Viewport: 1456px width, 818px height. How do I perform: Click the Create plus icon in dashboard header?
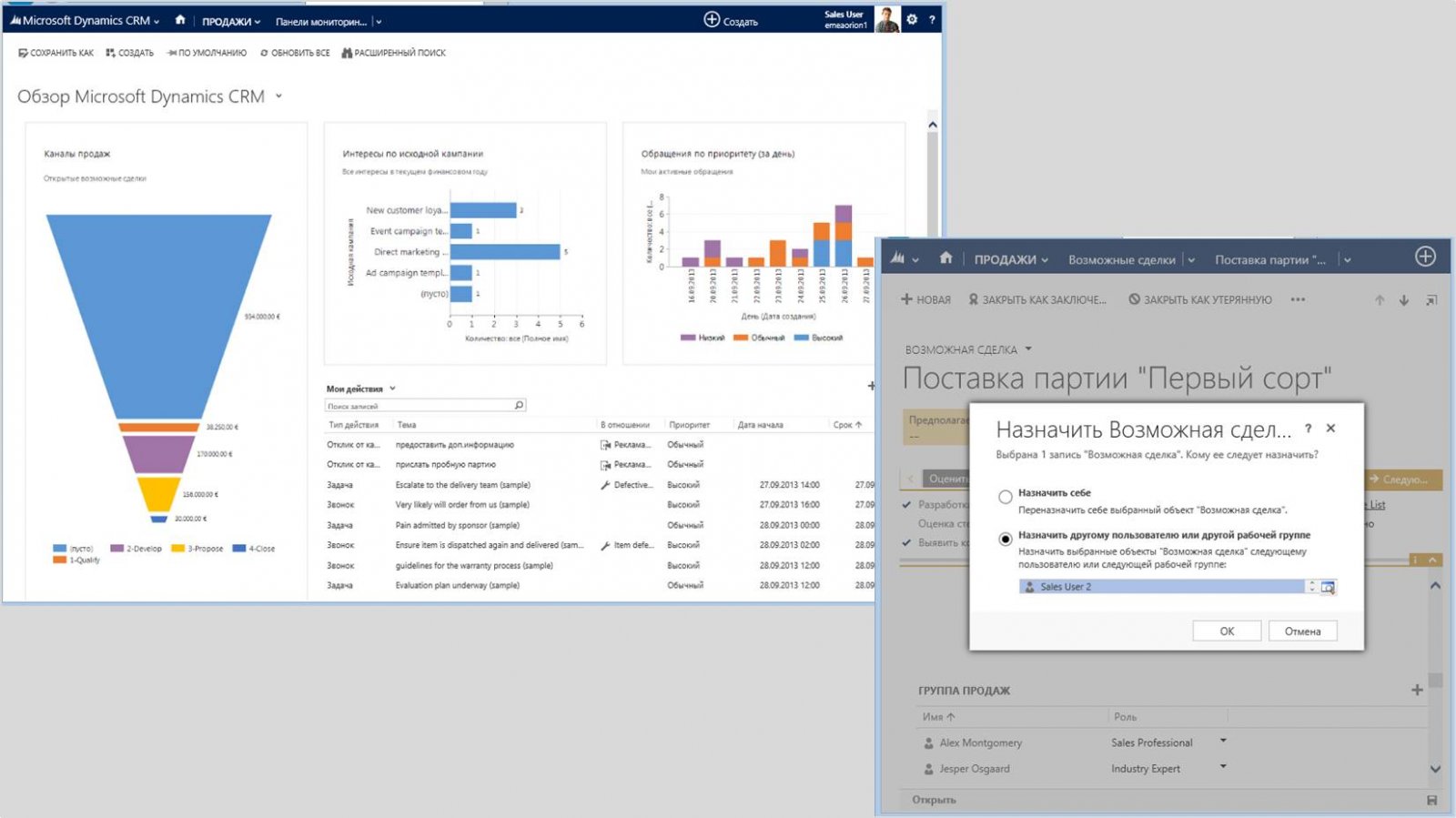[712, 19]
